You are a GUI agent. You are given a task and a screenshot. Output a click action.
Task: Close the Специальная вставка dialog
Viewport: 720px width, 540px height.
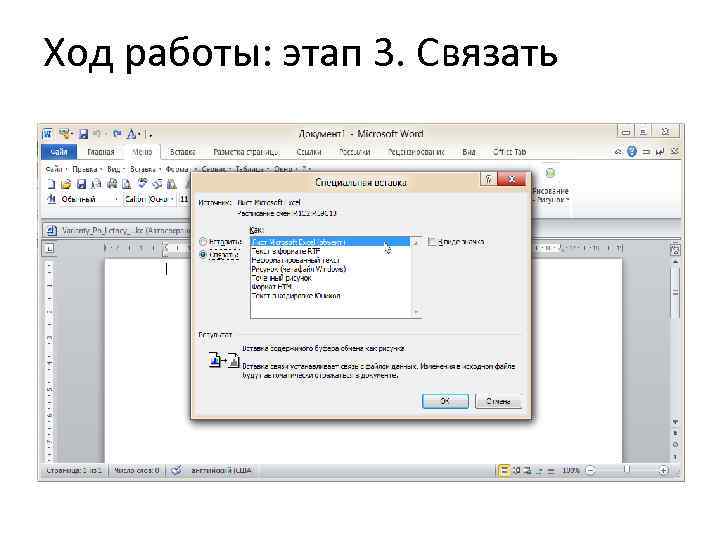pos(512,179)
